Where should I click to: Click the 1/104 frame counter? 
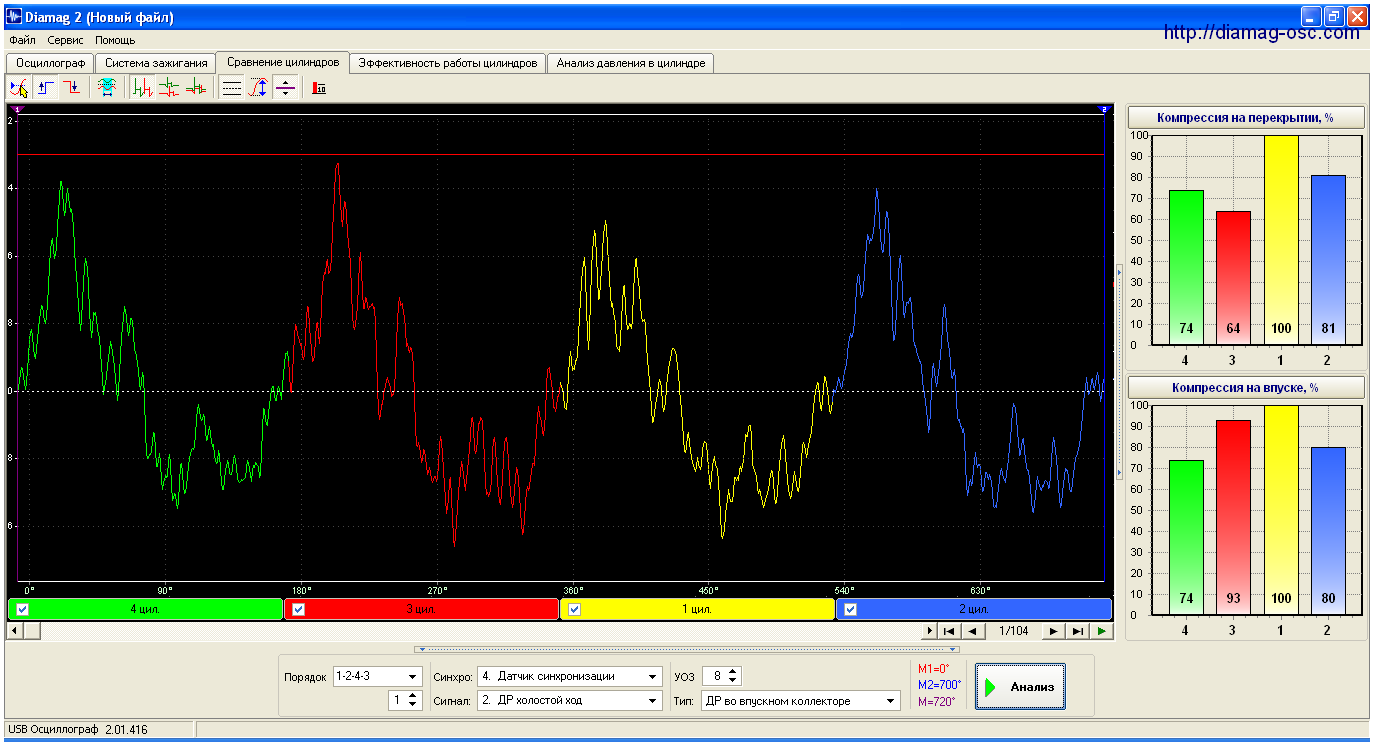(x=1013, y=631)
